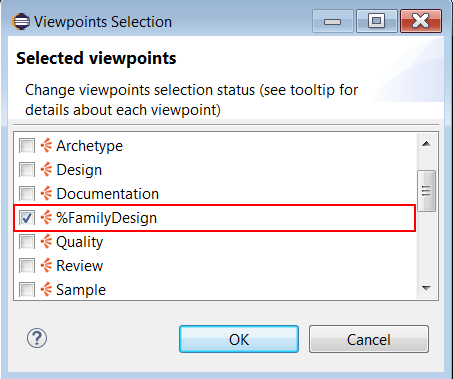The width and height of the screenshot is (453, 379).
Task: Check the Review viewpoint checkbox
Action: [x=27, y=266]
